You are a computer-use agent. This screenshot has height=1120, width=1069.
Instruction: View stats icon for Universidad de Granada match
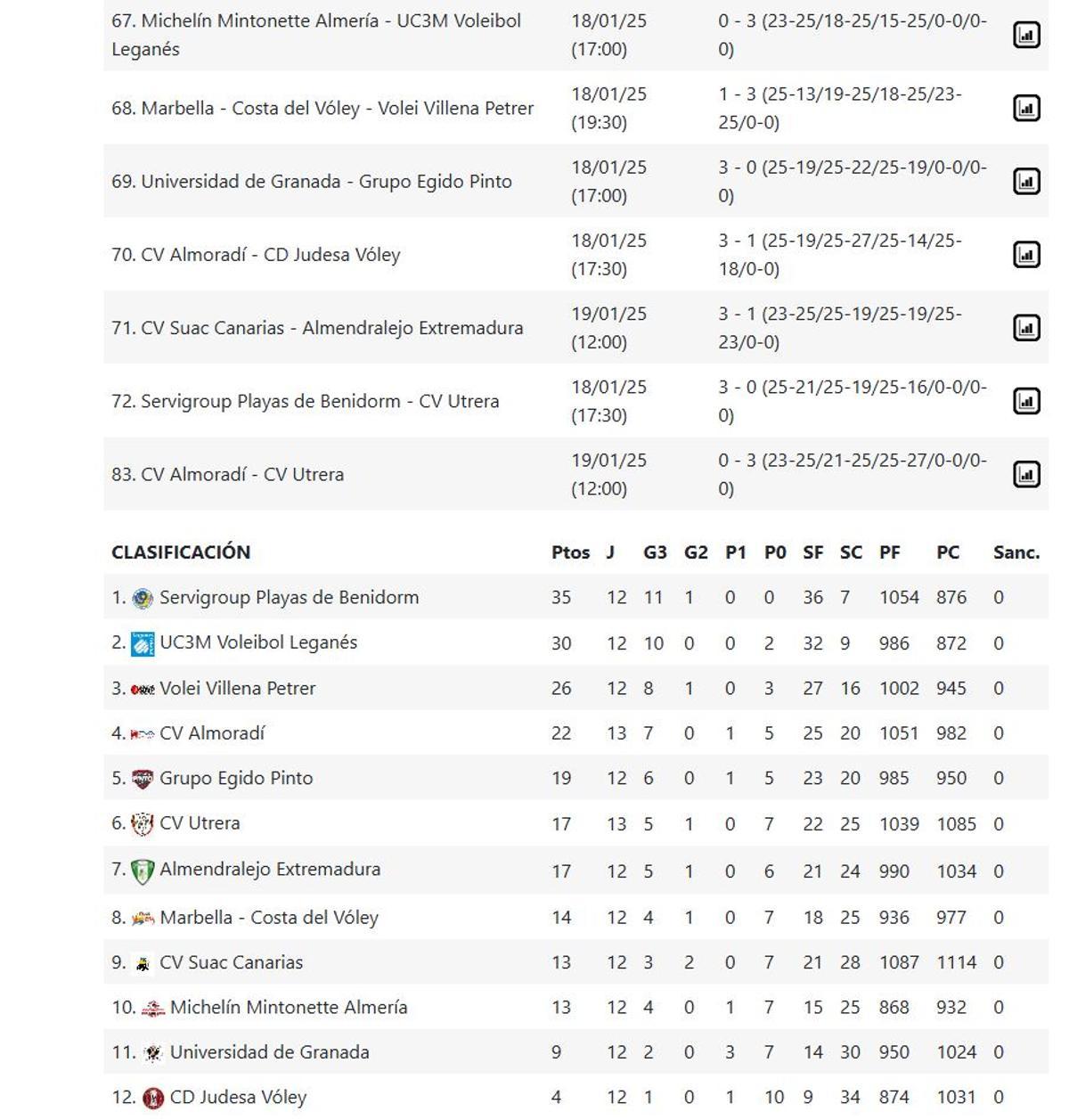1028,179
